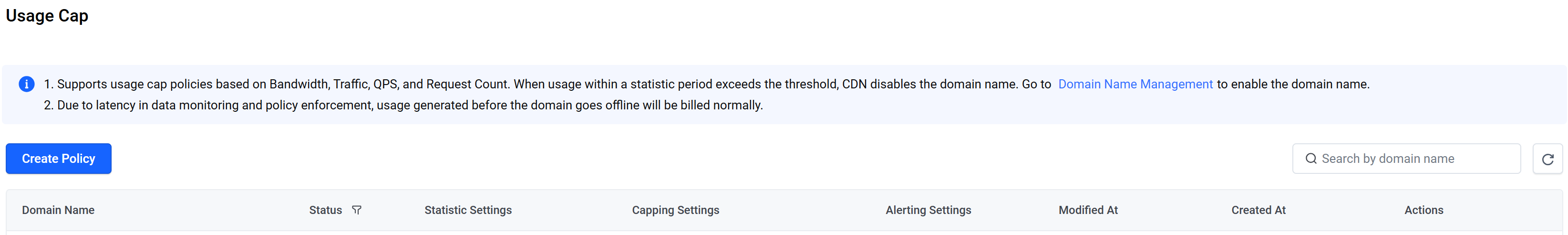This screenshot has height=235, width=1568.
Task: Click the magnifier icon in search box
Action: tap(1310, 159)
